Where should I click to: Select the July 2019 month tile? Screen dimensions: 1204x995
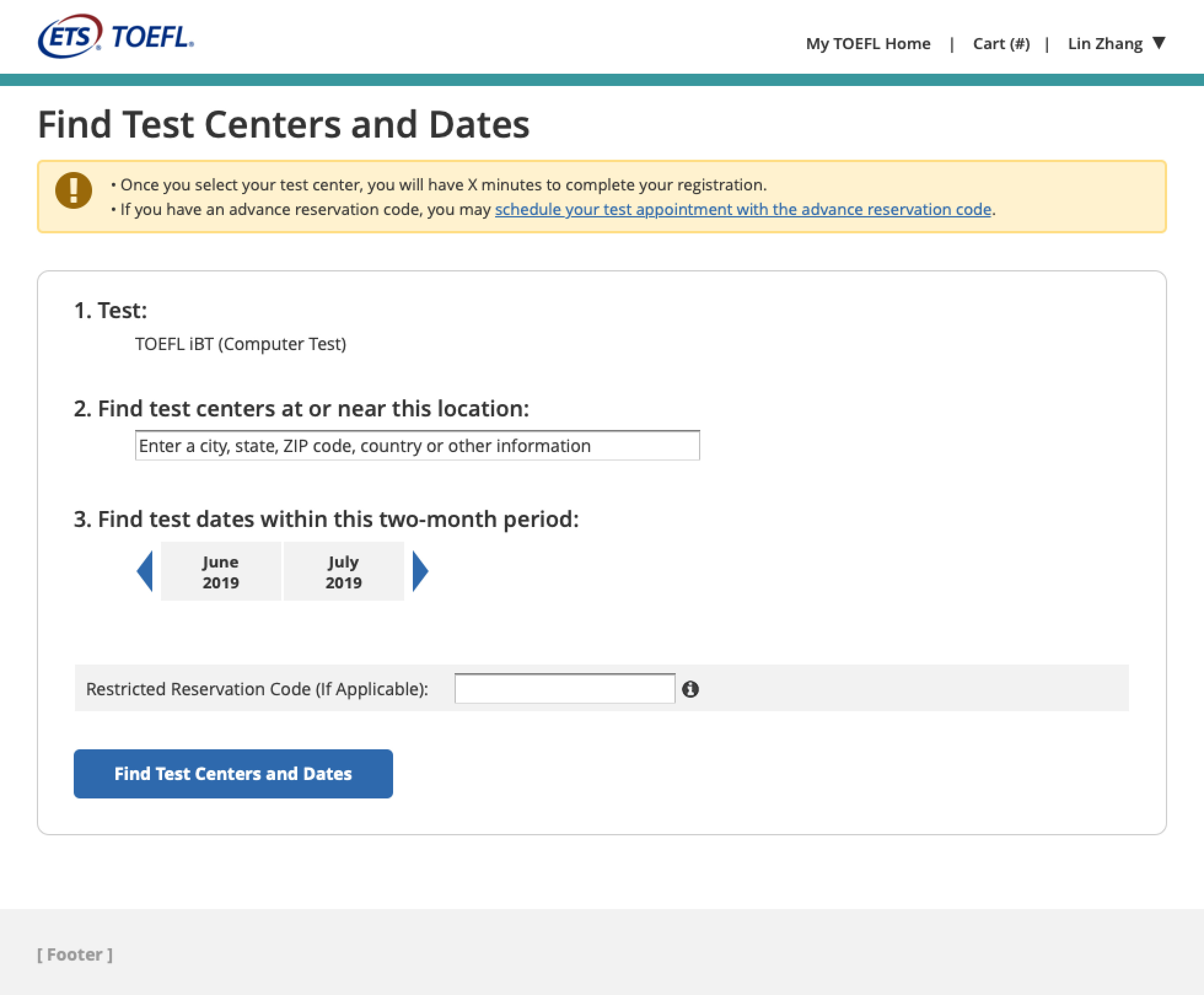coord(344,572)
